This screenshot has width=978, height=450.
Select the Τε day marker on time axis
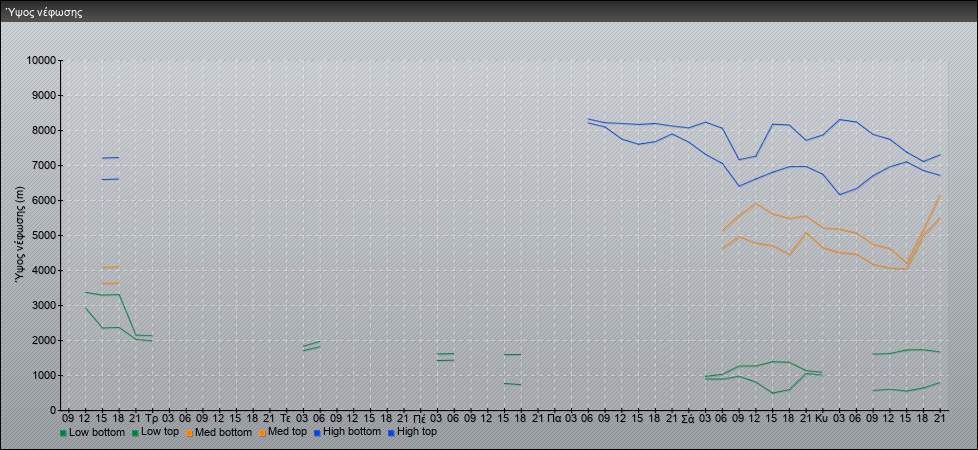click(285, 417)
